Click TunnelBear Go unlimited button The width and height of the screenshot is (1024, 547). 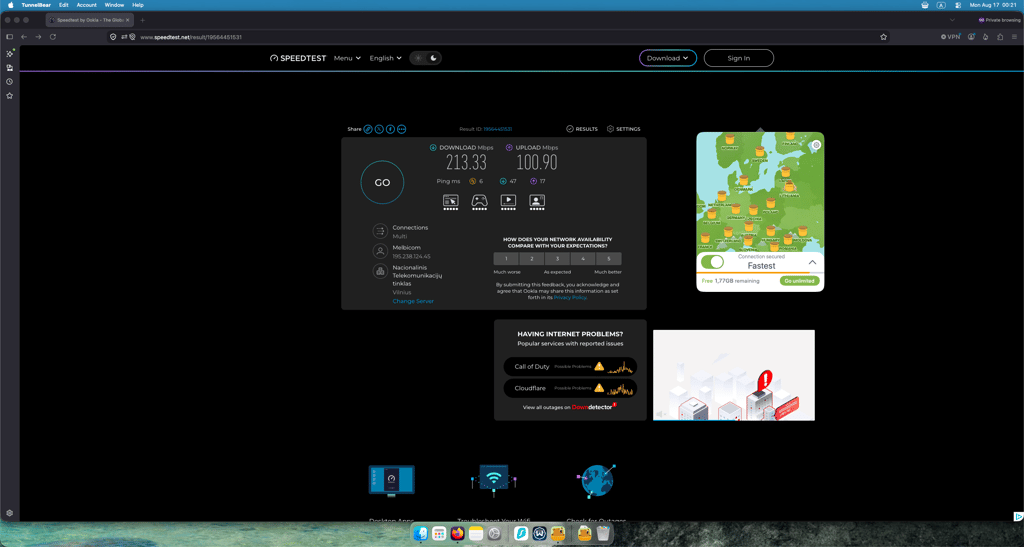(799, 281)
